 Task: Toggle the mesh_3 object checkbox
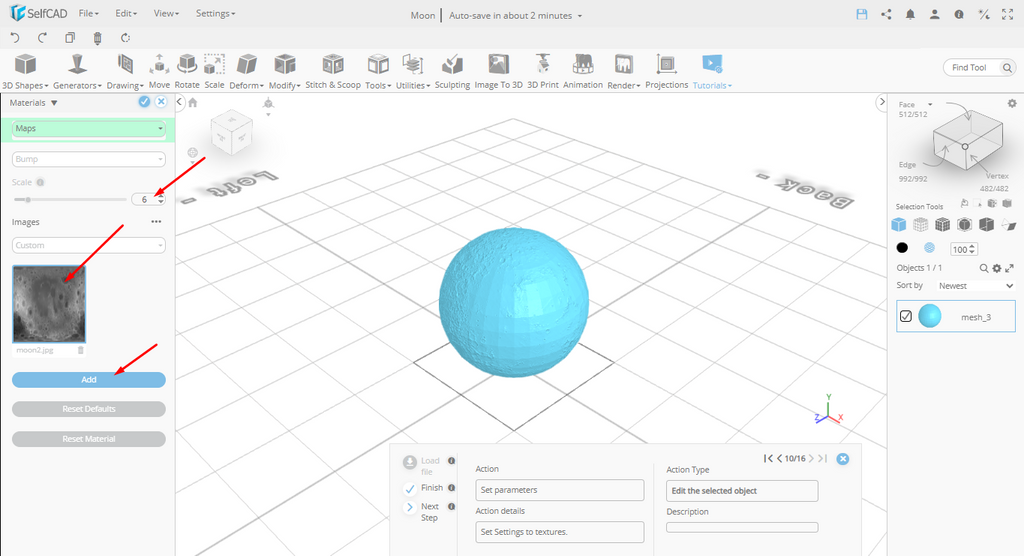(906, 316)
